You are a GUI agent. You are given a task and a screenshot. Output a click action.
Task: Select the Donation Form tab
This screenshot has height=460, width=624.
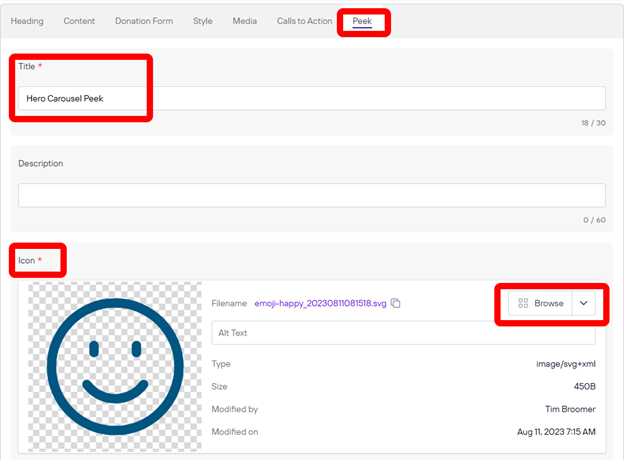[x=144, y=21]
